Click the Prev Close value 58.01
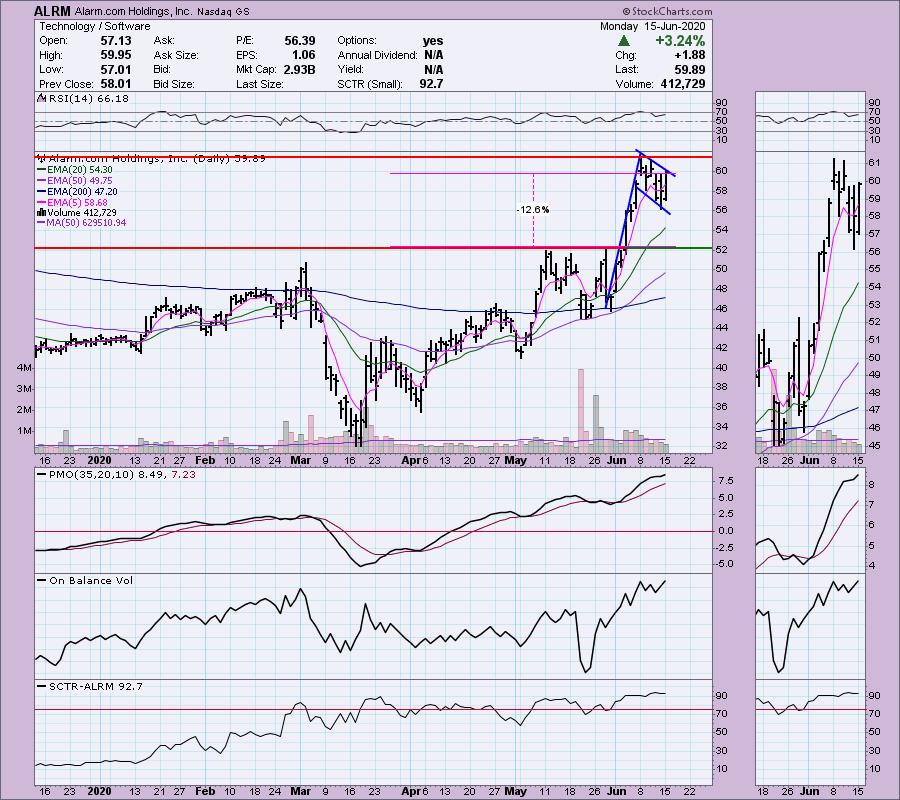The image size is (900, 800). coord(116,84)
